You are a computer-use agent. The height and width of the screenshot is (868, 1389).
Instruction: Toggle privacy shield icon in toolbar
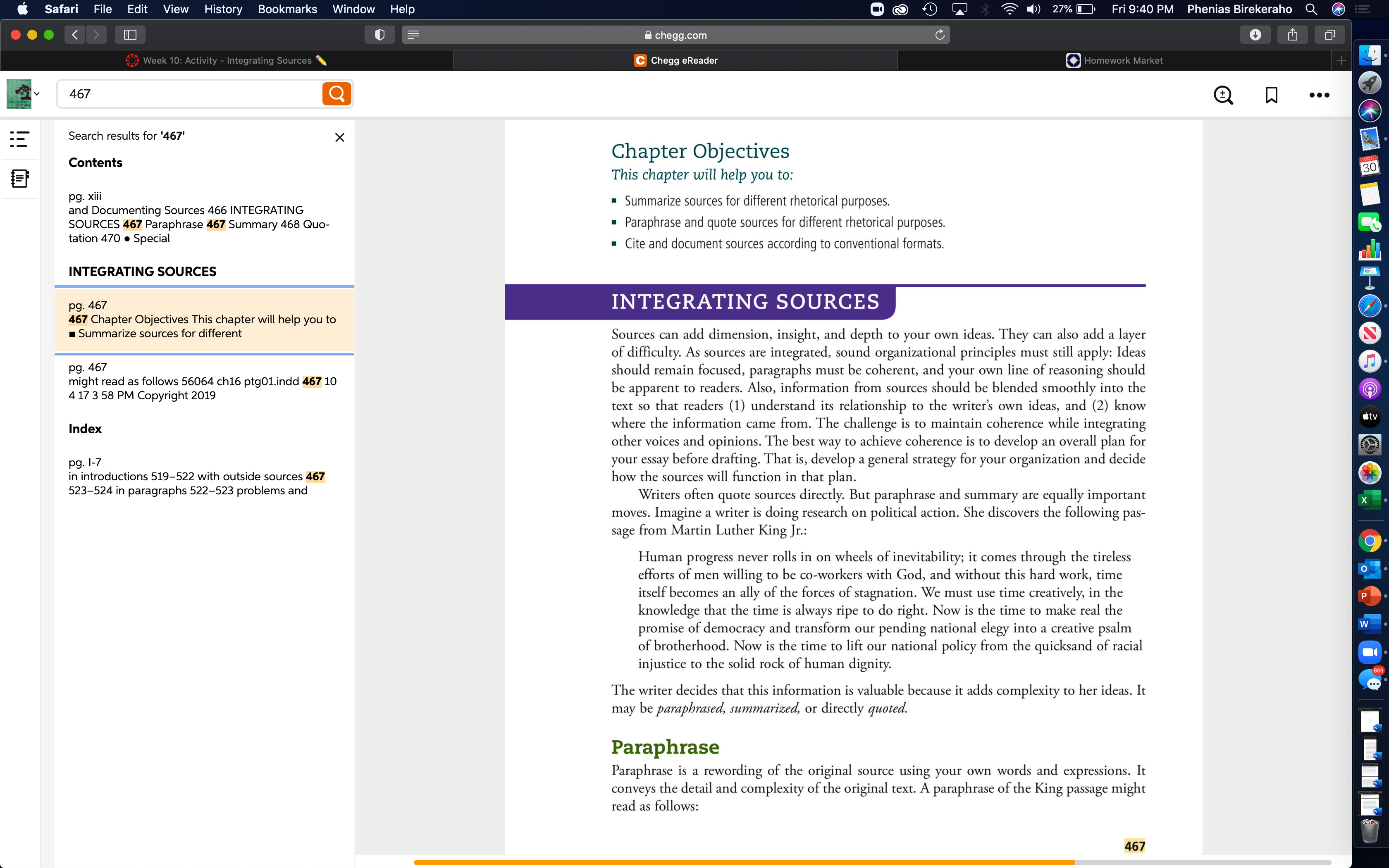click(379, 35)
